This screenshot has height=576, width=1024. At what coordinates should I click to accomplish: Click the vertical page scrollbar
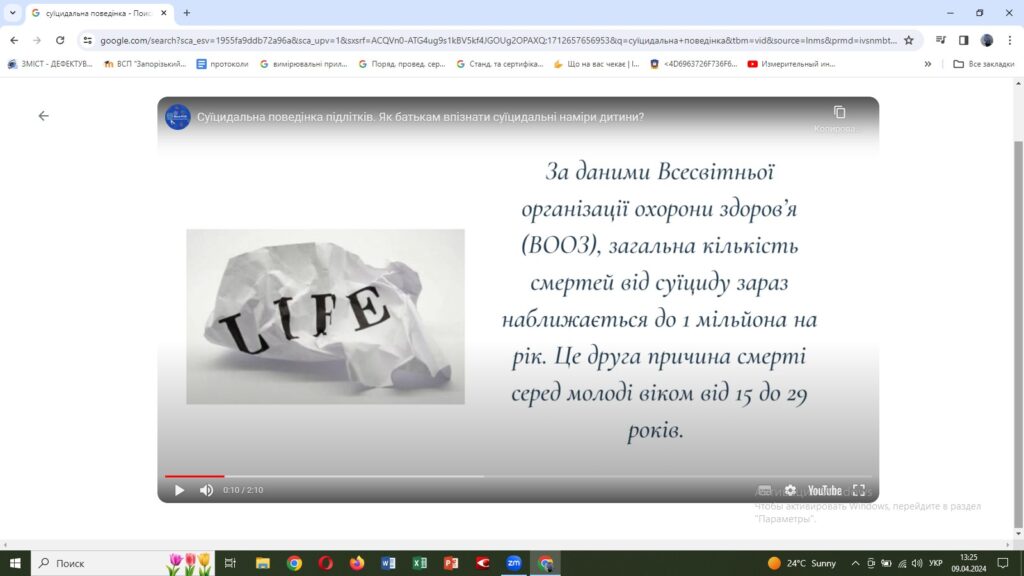(1018, 333)
